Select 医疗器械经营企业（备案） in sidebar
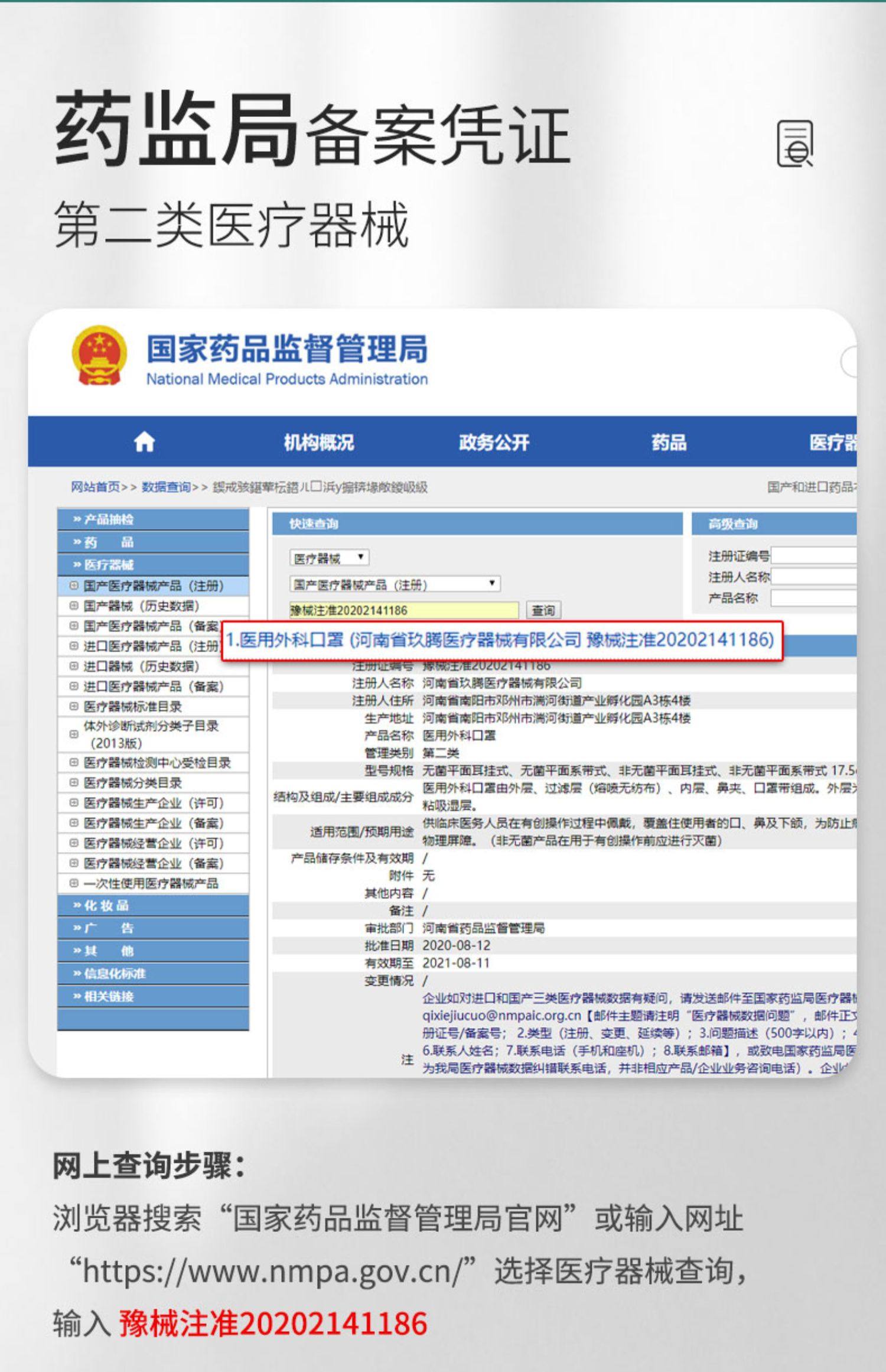Viewport: 886px width, 1372px height. pos(153,863)
